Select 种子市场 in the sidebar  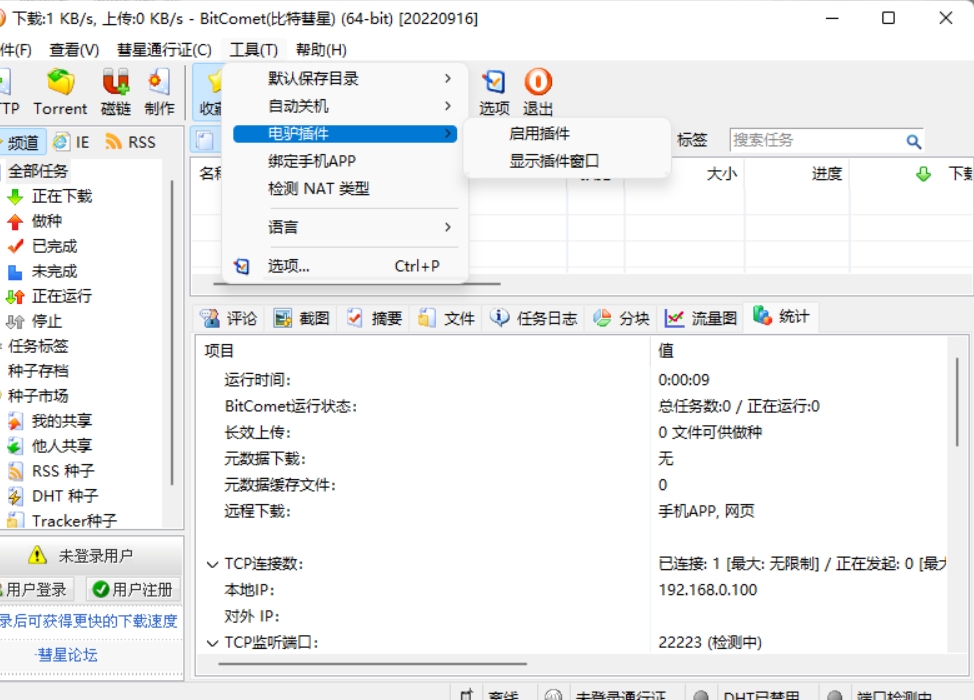(37, 396)
